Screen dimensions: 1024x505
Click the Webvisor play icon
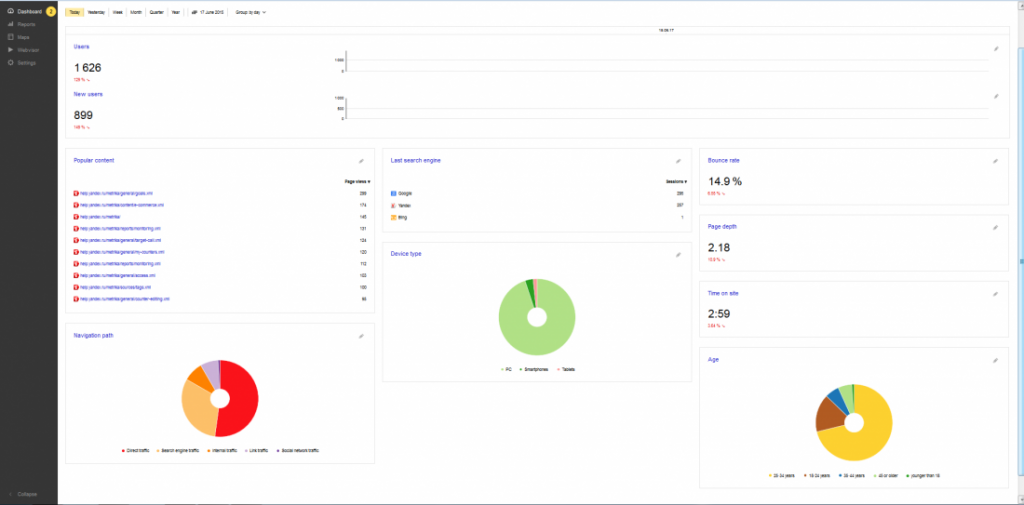coord(10,50)
